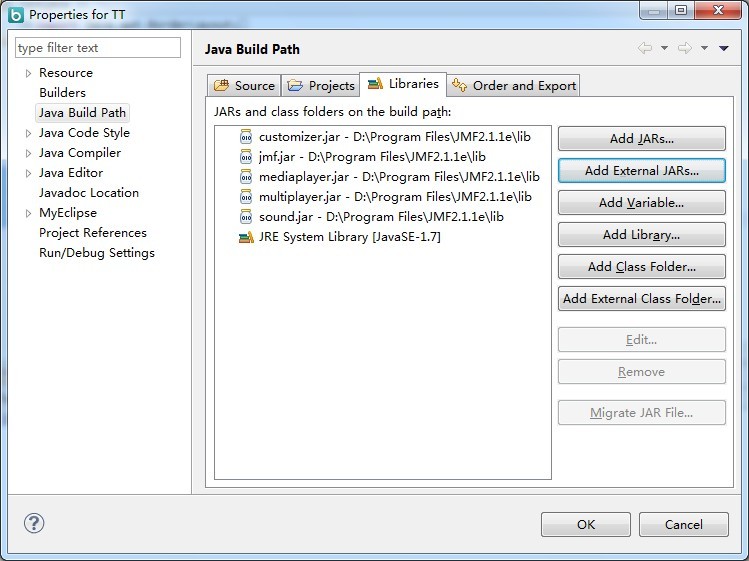Maximize the Properties for TT window
This screenshot has width=749, height=561.
tap(681, 10)
